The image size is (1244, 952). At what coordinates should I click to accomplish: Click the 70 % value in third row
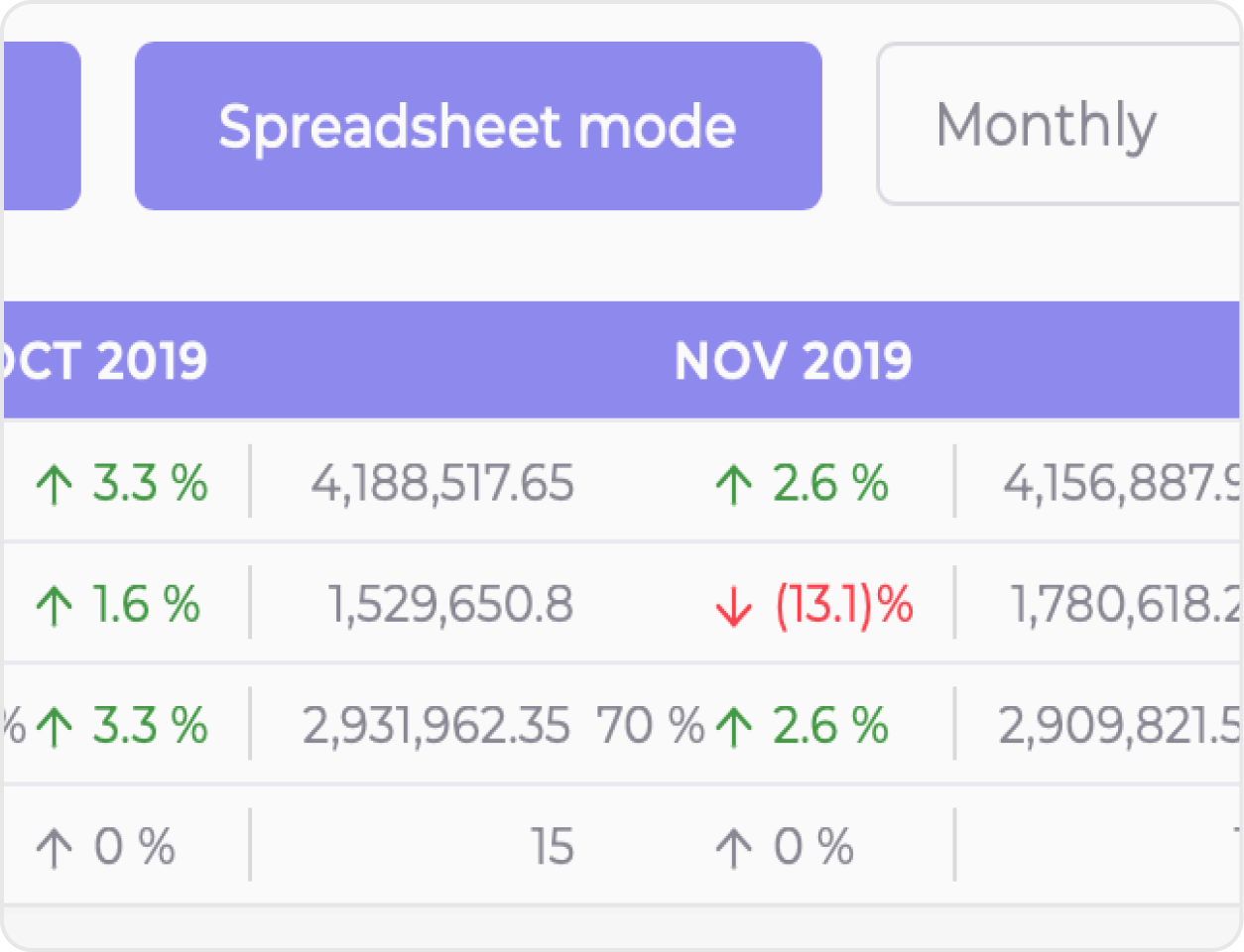click(x=650, y=726)
